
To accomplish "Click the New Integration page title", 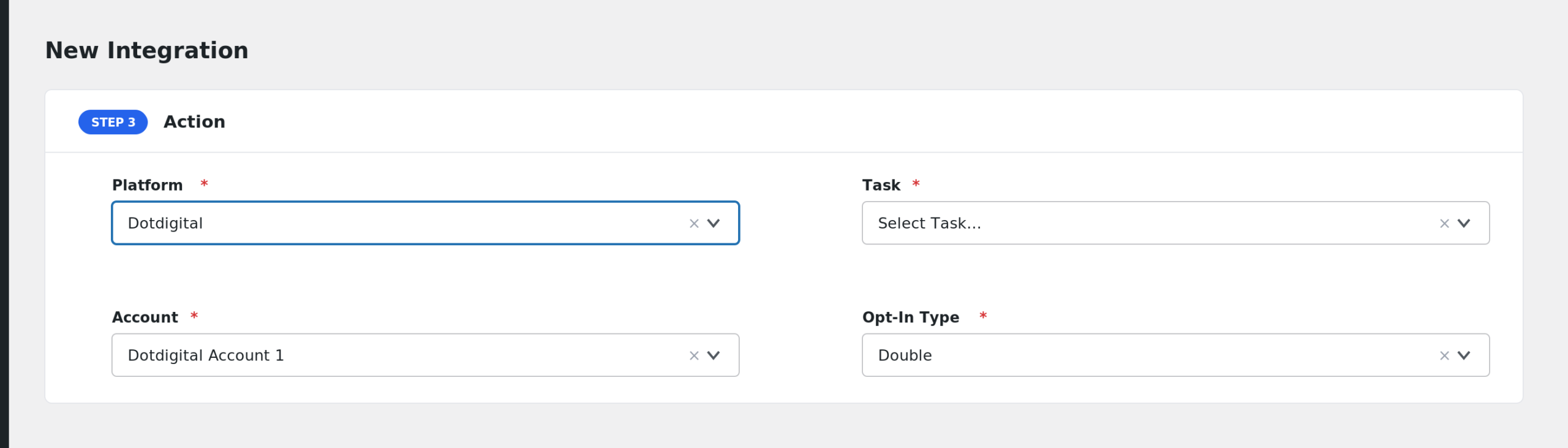I will [147, 50].
